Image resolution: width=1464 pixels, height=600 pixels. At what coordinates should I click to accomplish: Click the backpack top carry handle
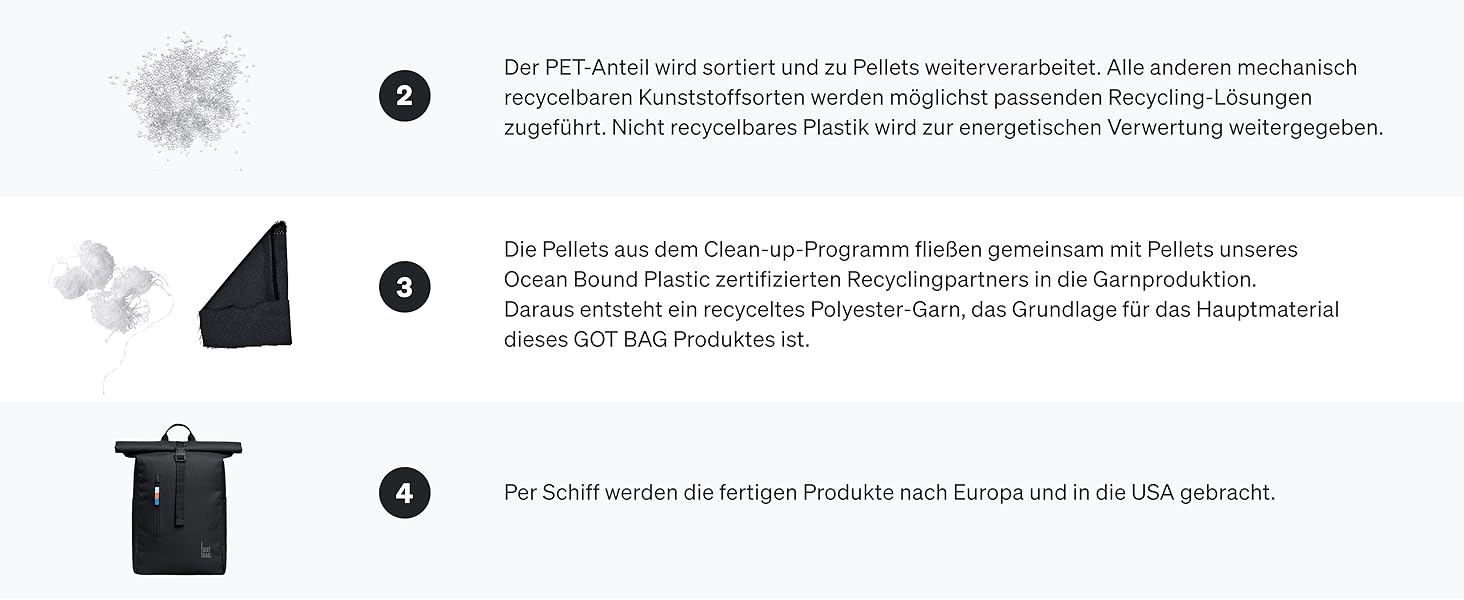pyautogui.click(x=178, y=432)
